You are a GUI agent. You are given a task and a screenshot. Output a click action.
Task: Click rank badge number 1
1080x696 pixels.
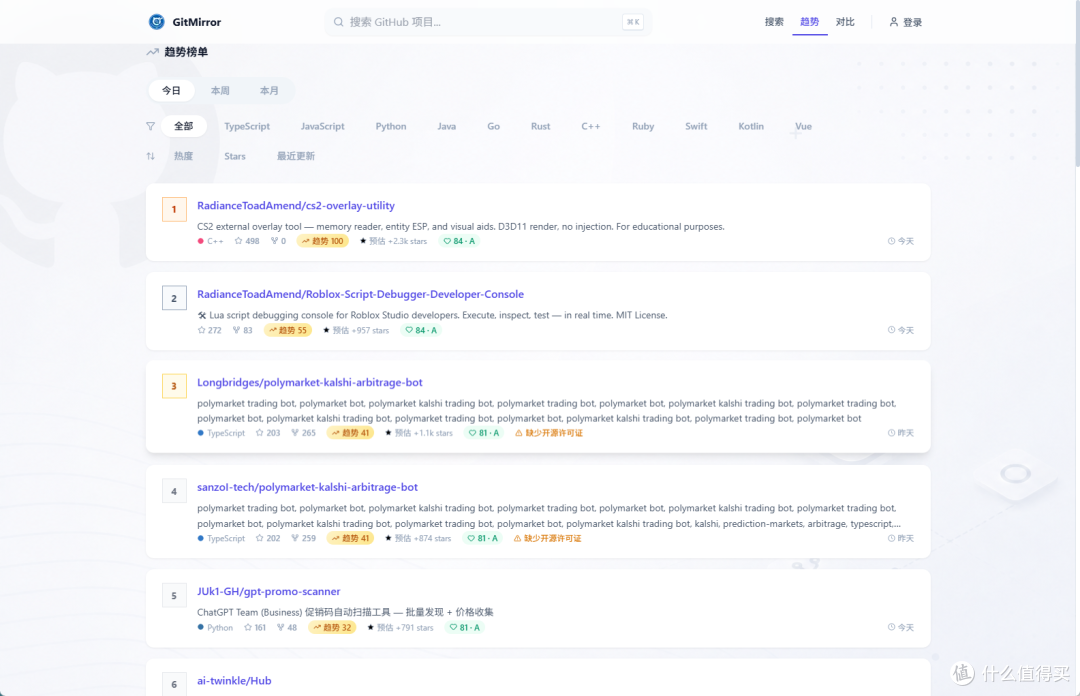174,209
